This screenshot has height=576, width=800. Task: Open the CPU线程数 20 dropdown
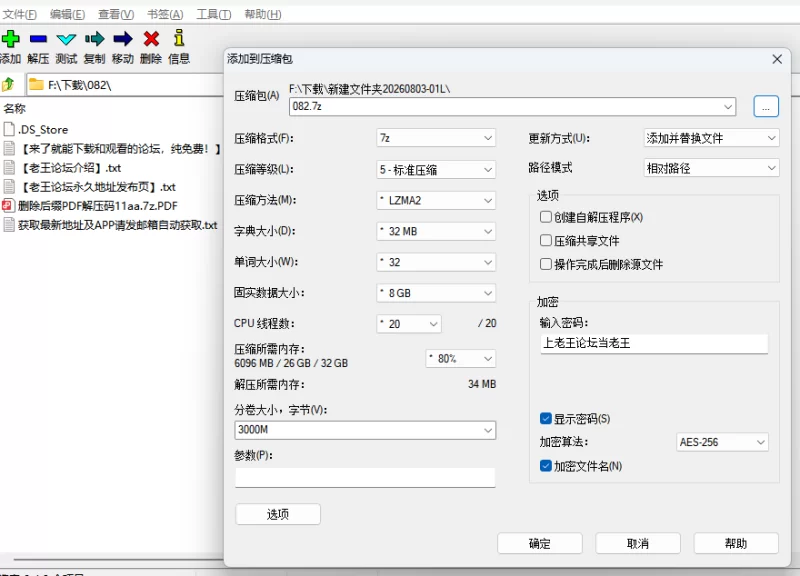click(409, 324)
